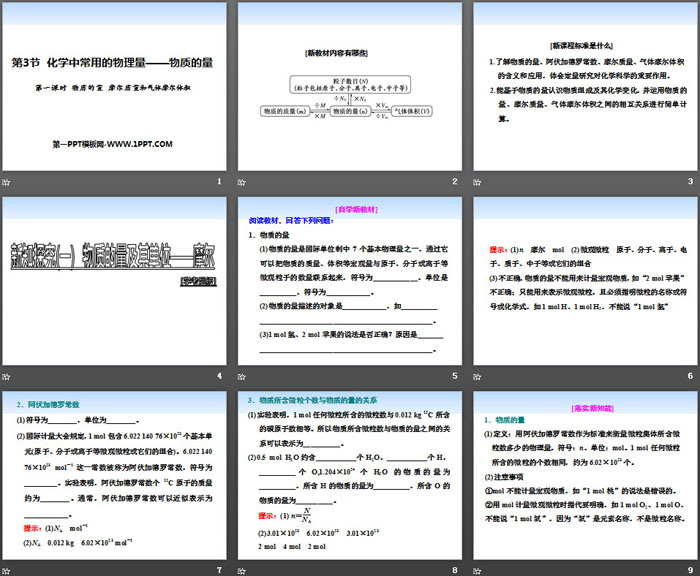
Task: Click the animation star icon under slide 8
Action: pyautogui.click(x=243, y=568)
